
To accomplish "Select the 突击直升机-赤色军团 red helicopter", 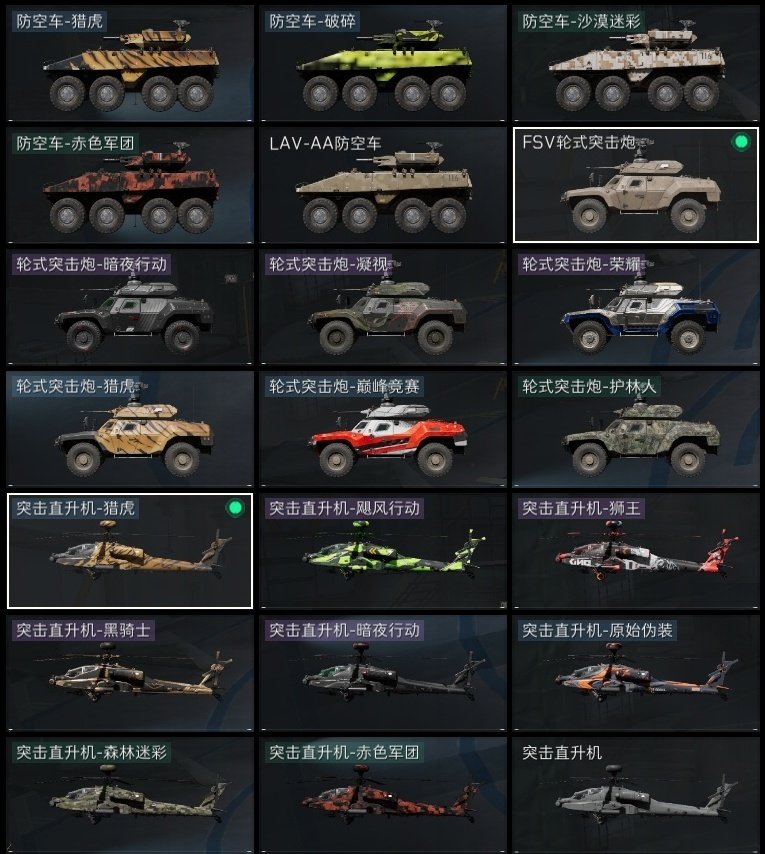I will 383,795.
